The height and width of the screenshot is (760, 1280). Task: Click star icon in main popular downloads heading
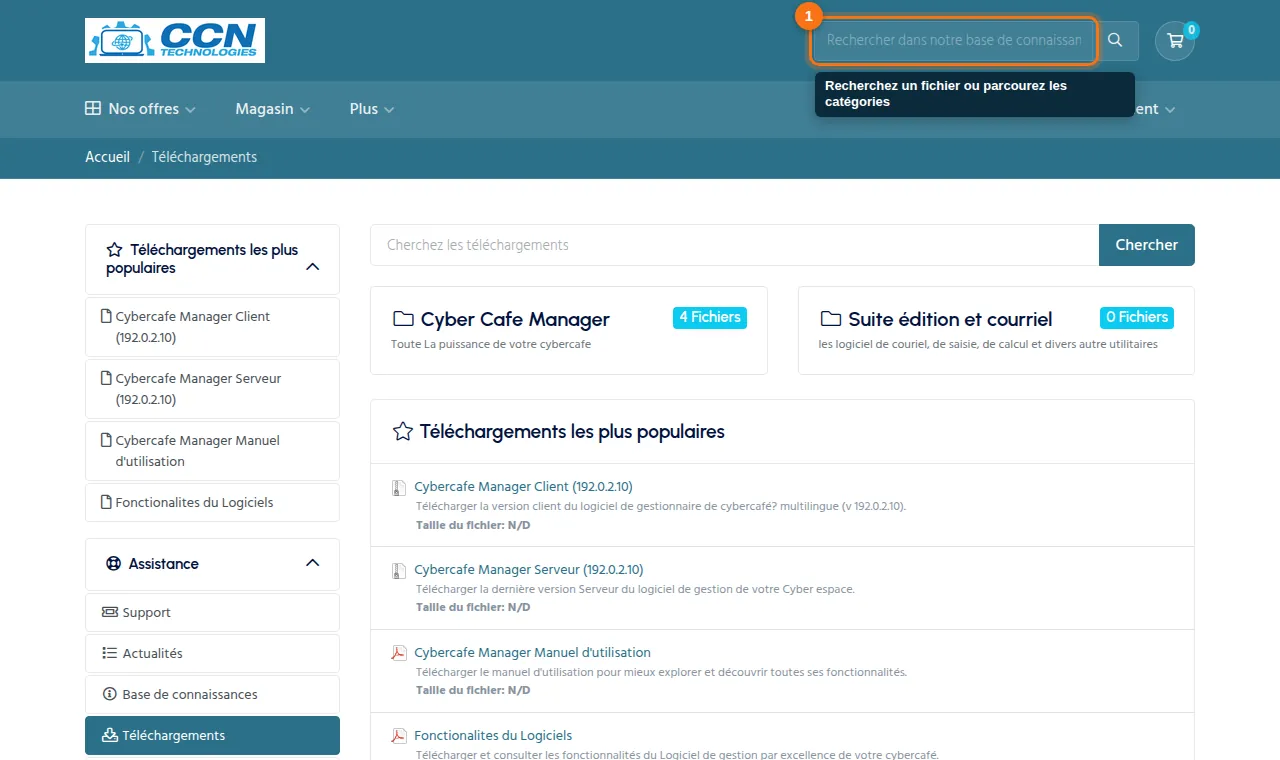coord(402,432)
